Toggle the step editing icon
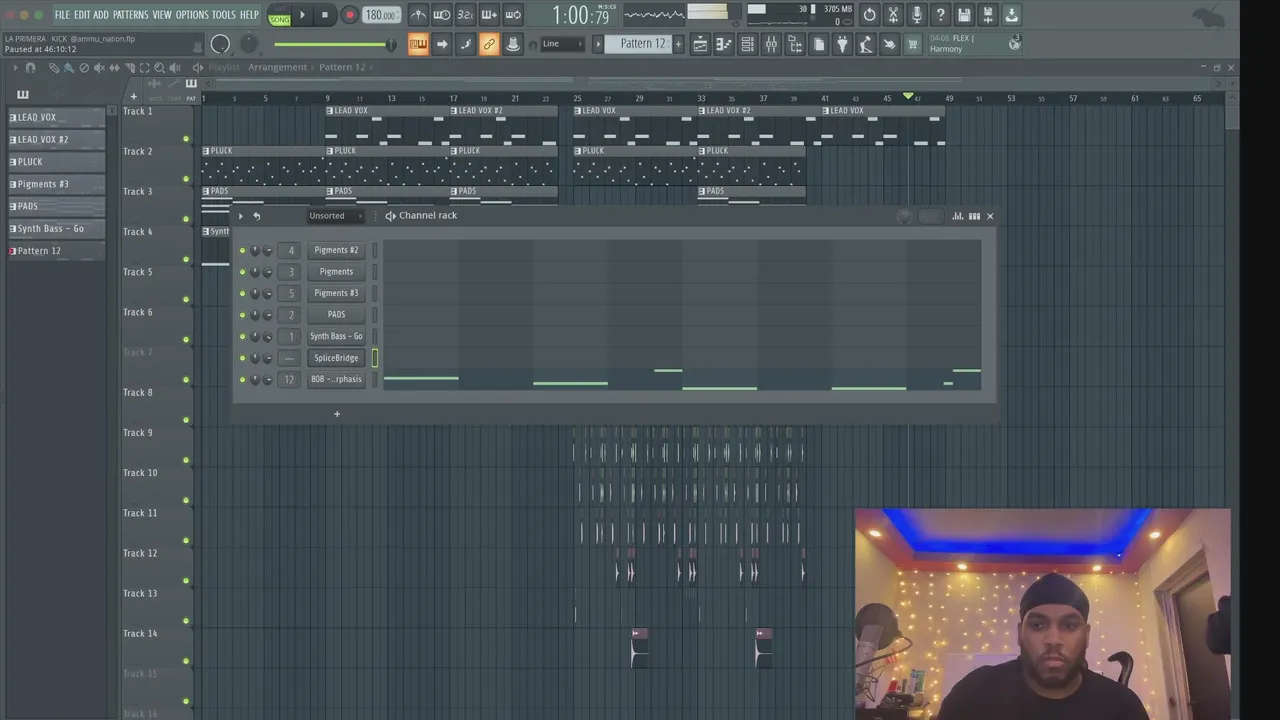 click(x=465, y=44)
